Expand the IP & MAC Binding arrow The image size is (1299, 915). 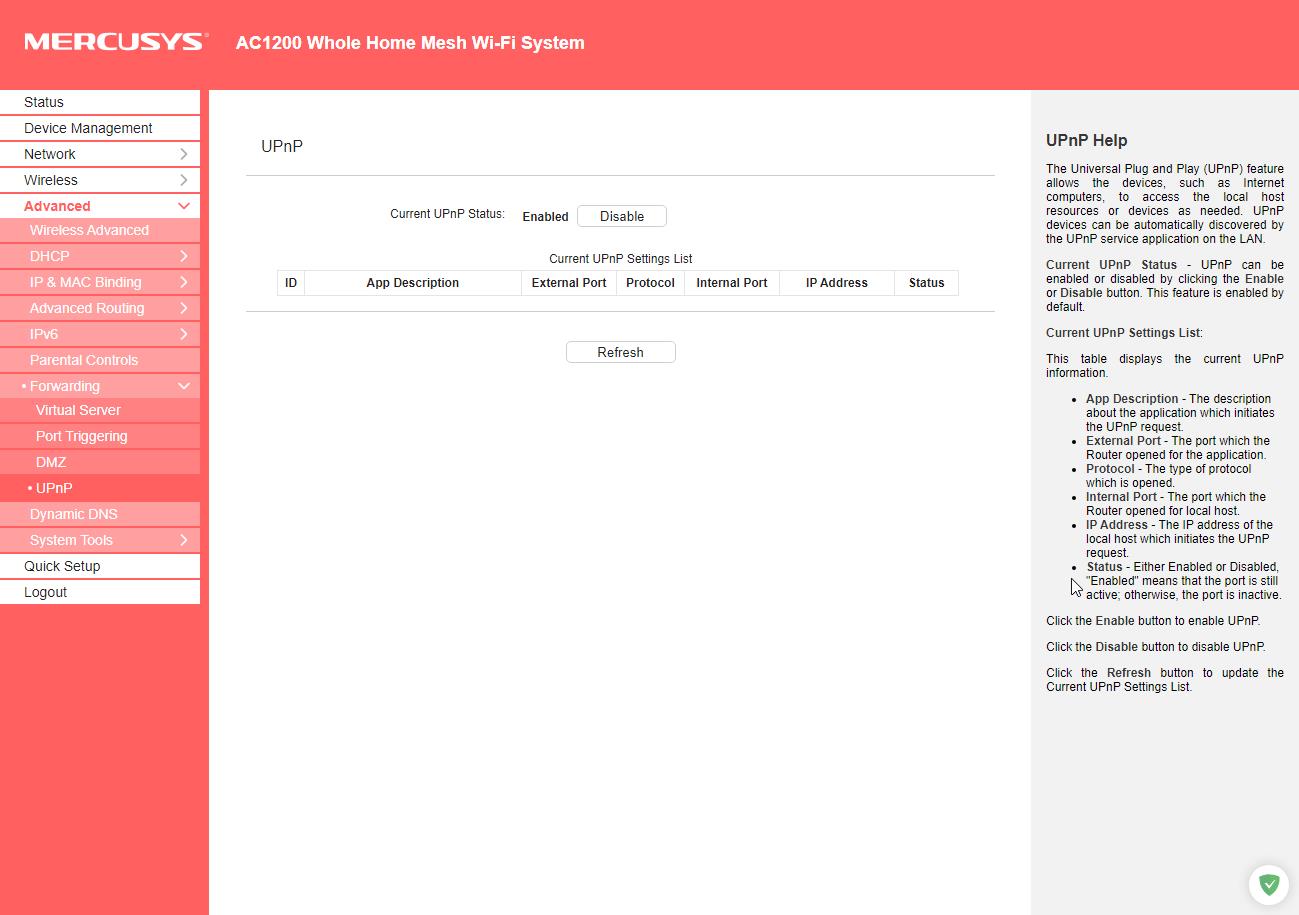click(x=184, y=282)
